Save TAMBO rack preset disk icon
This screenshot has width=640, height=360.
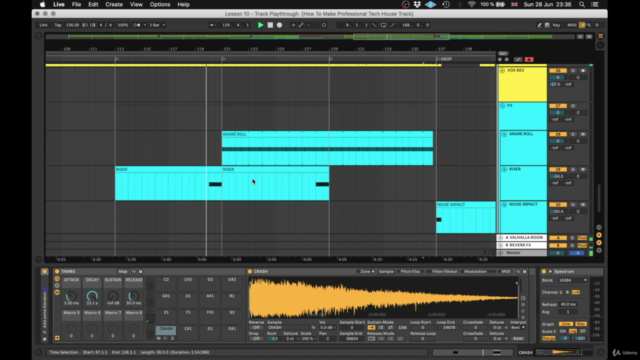140,271
